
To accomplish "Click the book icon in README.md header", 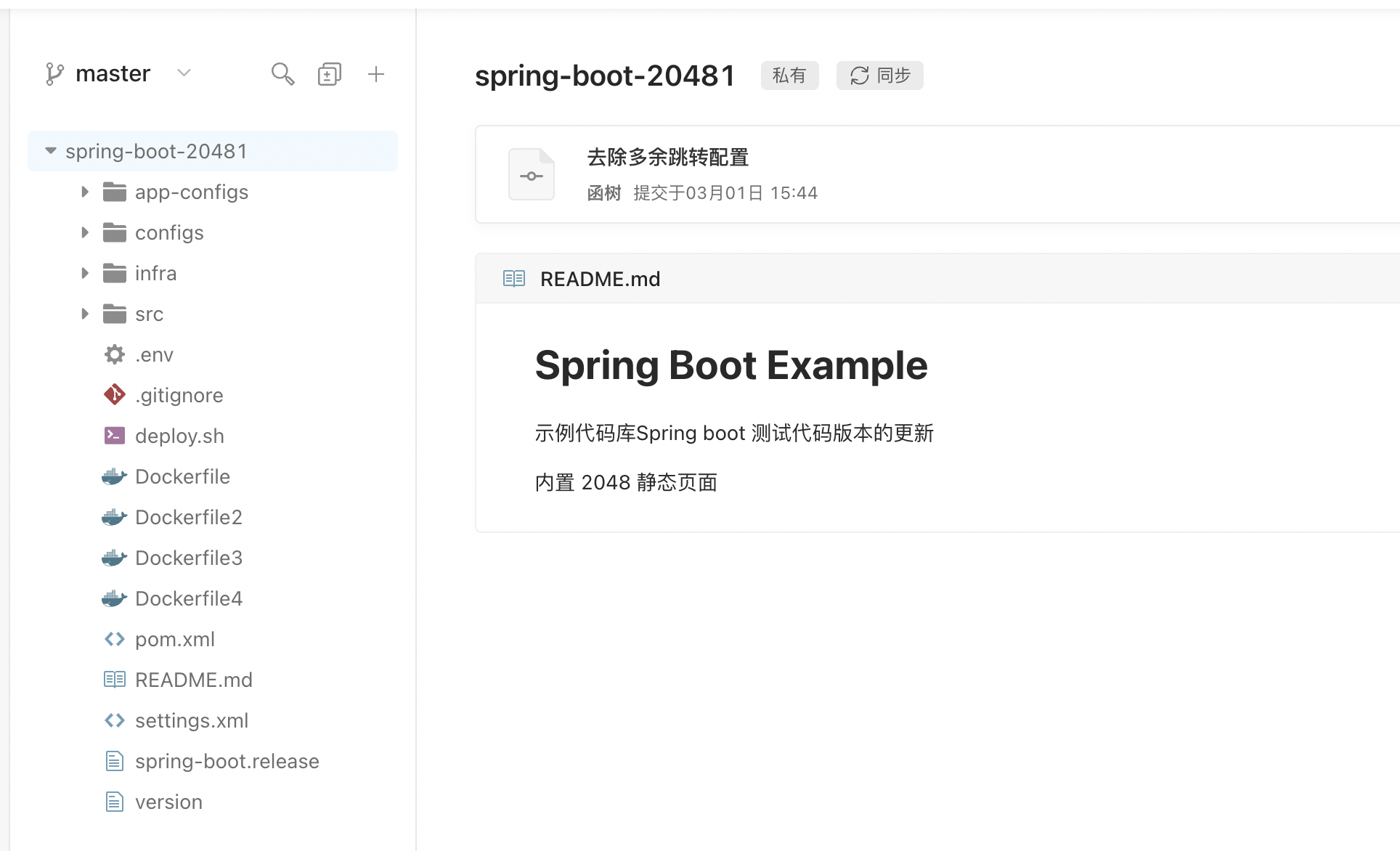I will tap(514, 279).
